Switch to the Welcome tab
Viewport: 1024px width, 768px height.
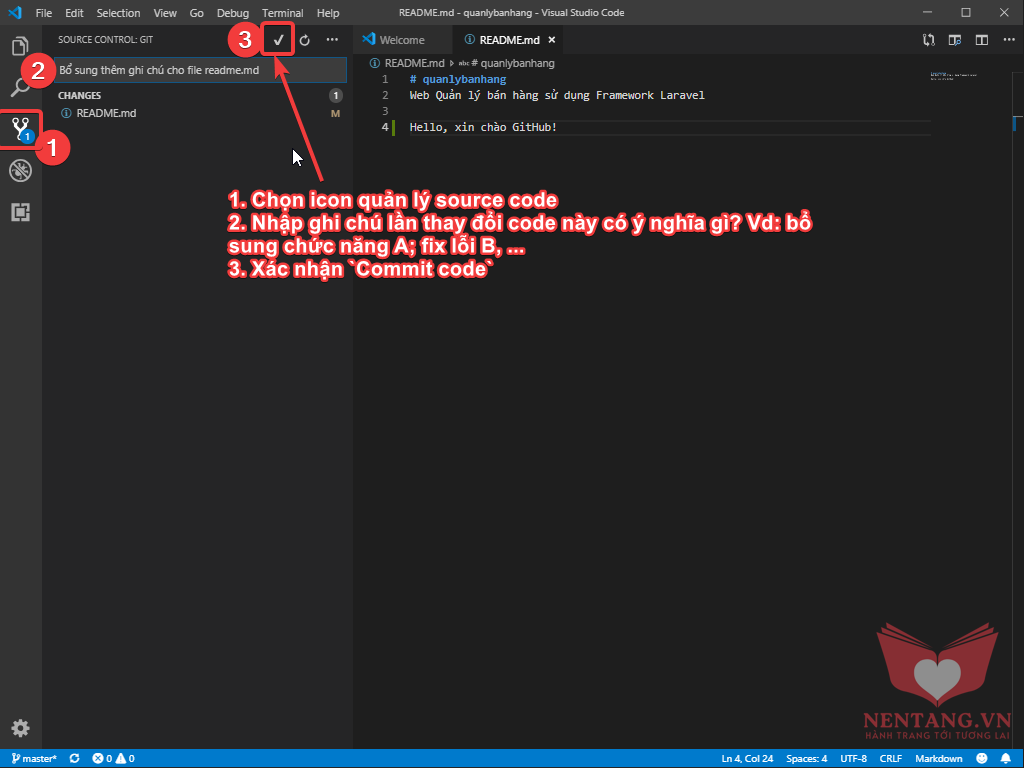click(401, 40)
